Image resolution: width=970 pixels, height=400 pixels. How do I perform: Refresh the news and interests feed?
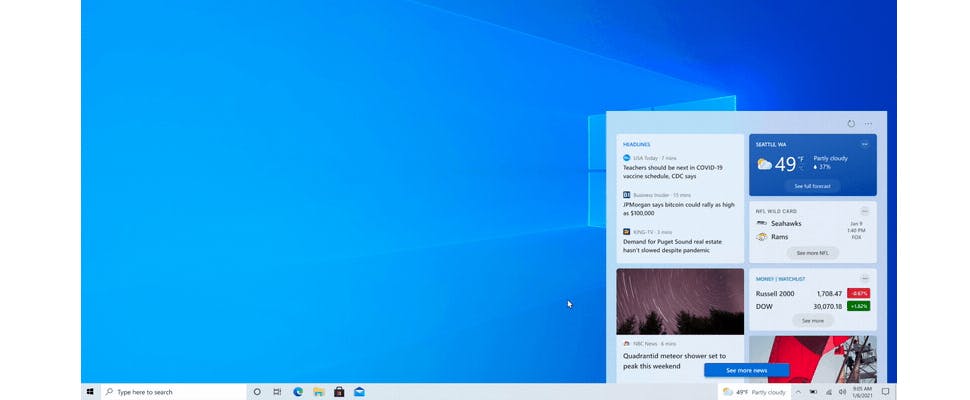851,124
